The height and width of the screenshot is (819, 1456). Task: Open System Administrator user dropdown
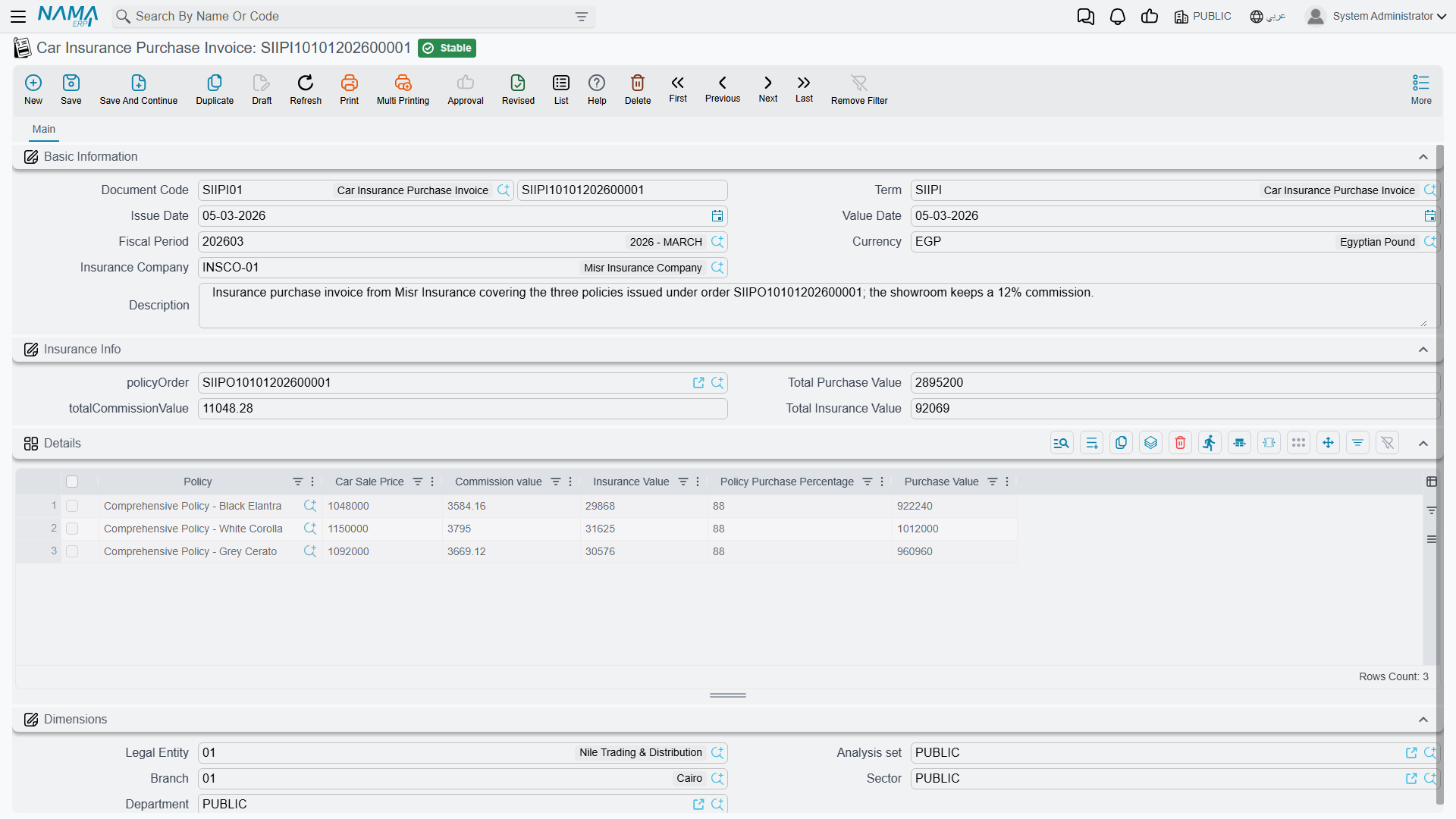pyautogui.click(x=1376, y=16)
